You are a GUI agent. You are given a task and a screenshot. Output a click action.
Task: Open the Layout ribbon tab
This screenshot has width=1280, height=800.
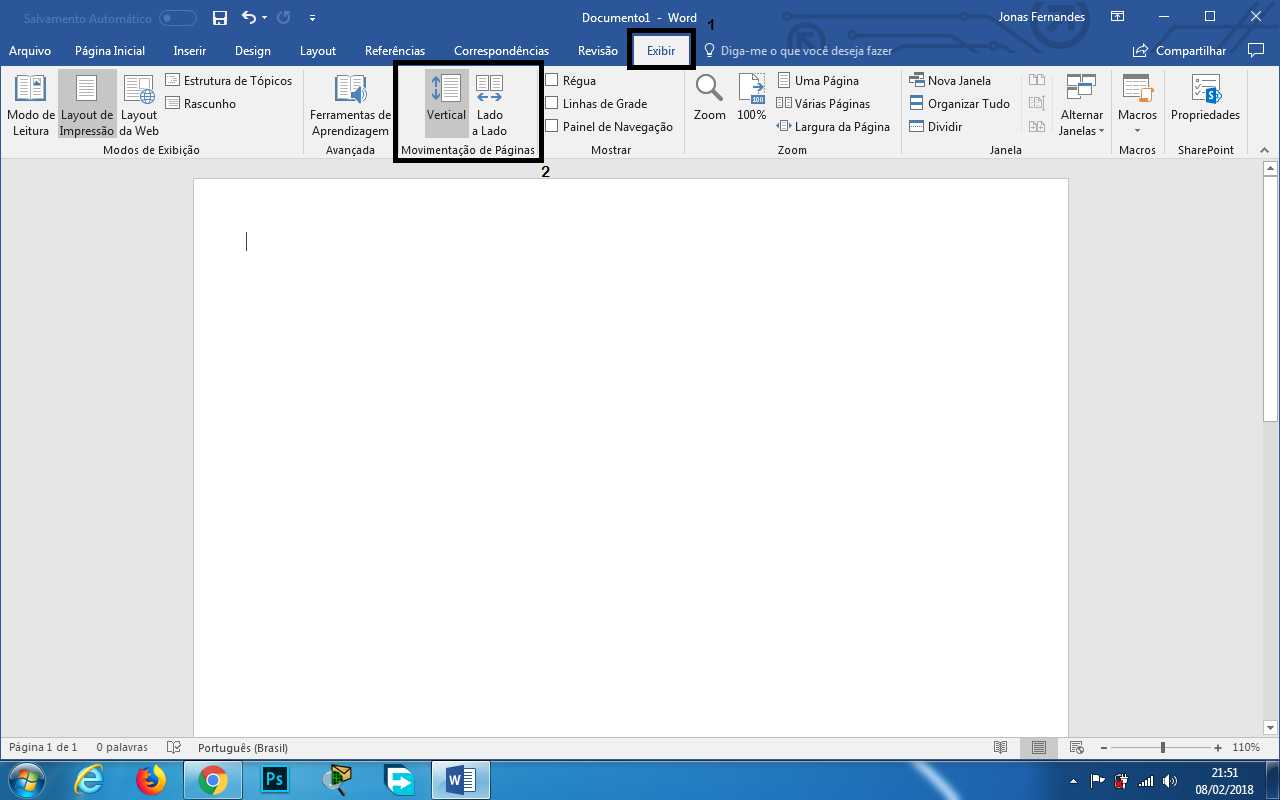click(x=318, y=51)
